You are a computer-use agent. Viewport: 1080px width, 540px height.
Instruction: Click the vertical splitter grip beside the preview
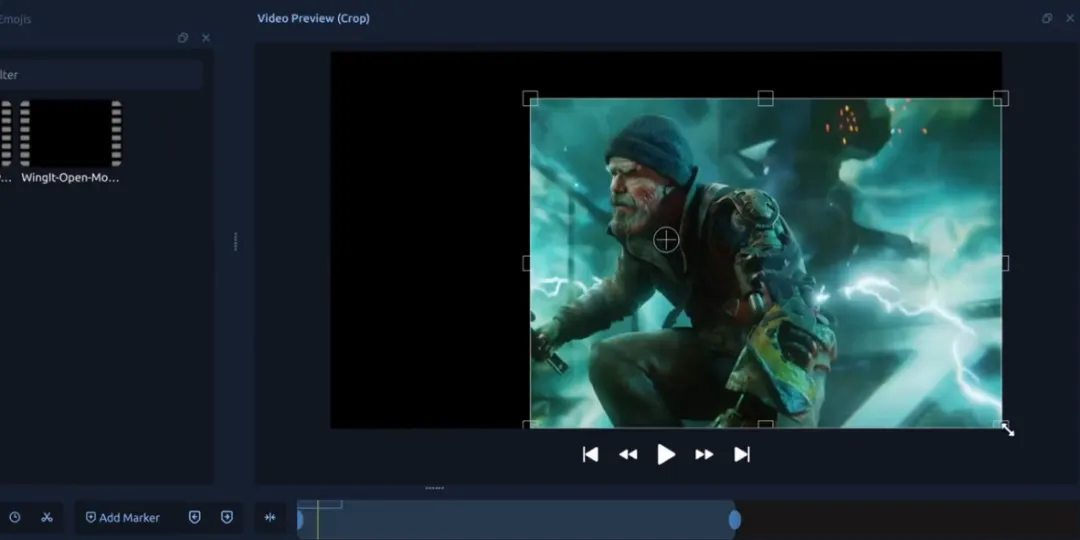[x=236, y=241]
